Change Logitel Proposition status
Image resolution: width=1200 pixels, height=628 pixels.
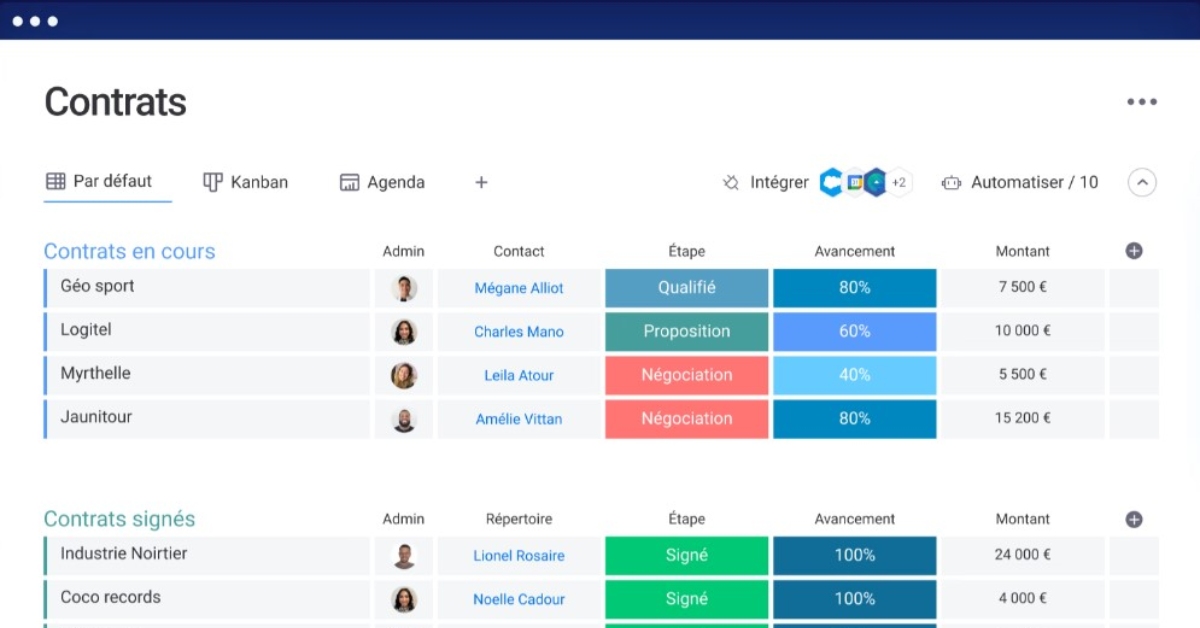(687, 332)
